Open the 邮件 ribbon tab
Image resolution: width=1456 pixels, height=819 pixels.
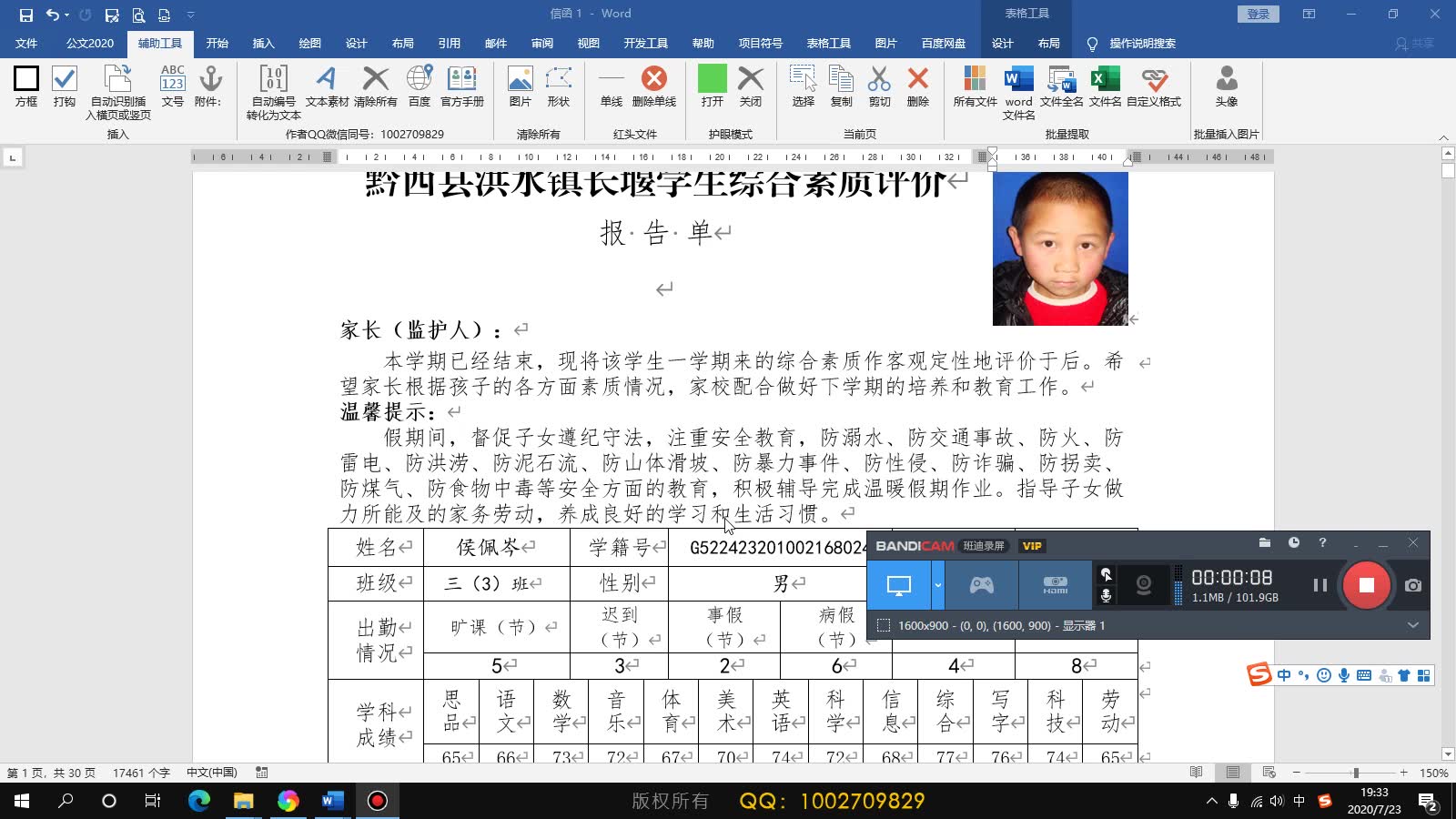[495, 43]
